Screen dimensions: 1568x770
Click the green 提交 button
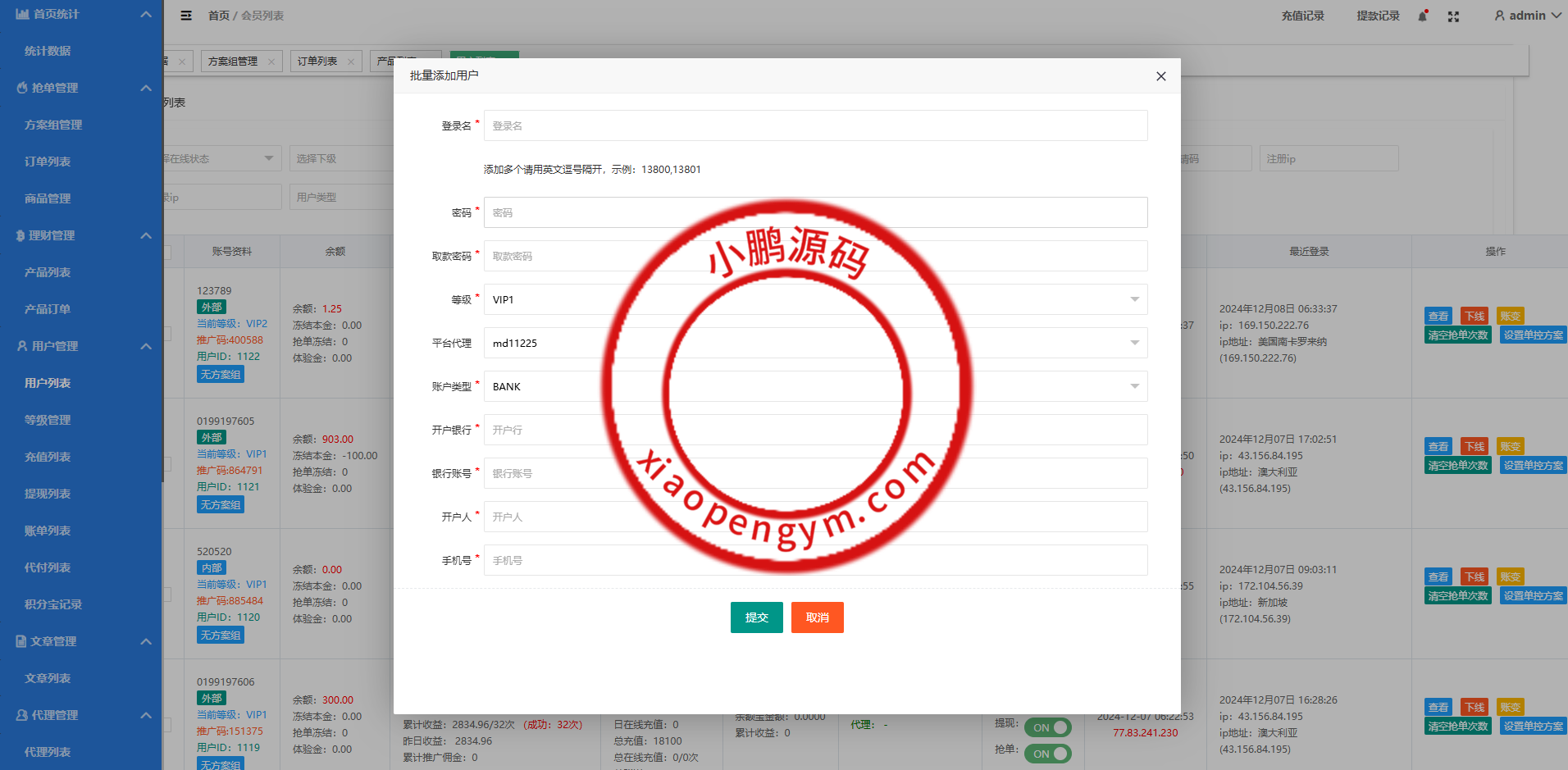[x=756, y=617]
